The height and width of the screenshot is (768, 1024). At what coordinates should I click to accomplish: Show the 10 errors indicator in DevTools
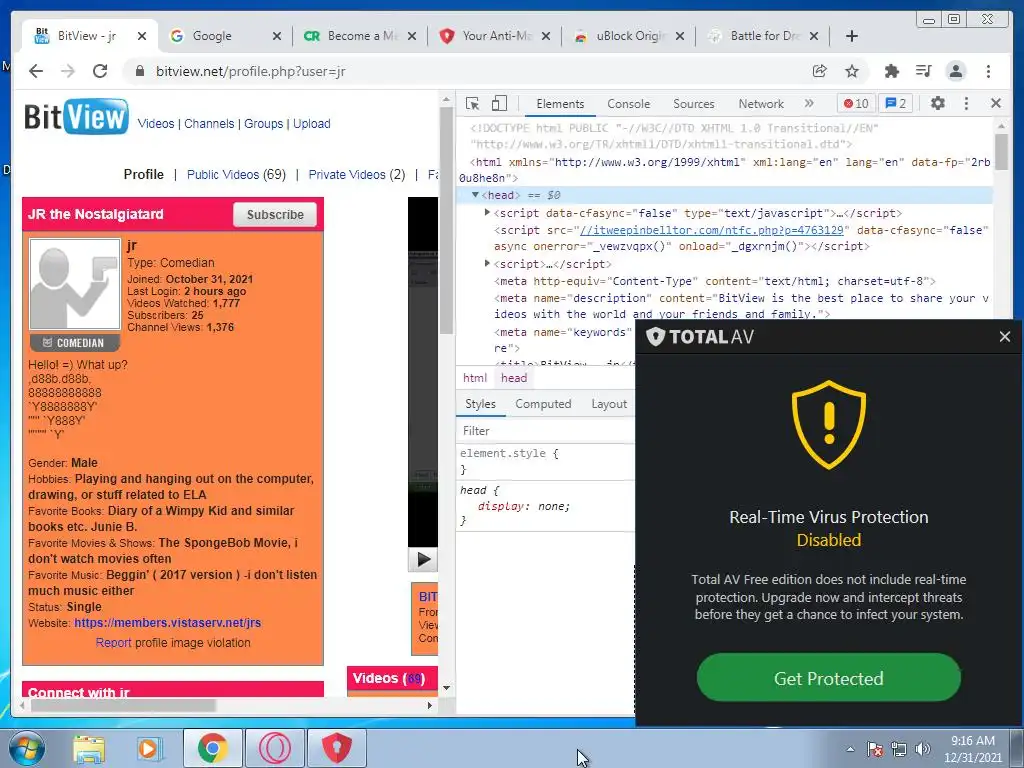point(856,103)
